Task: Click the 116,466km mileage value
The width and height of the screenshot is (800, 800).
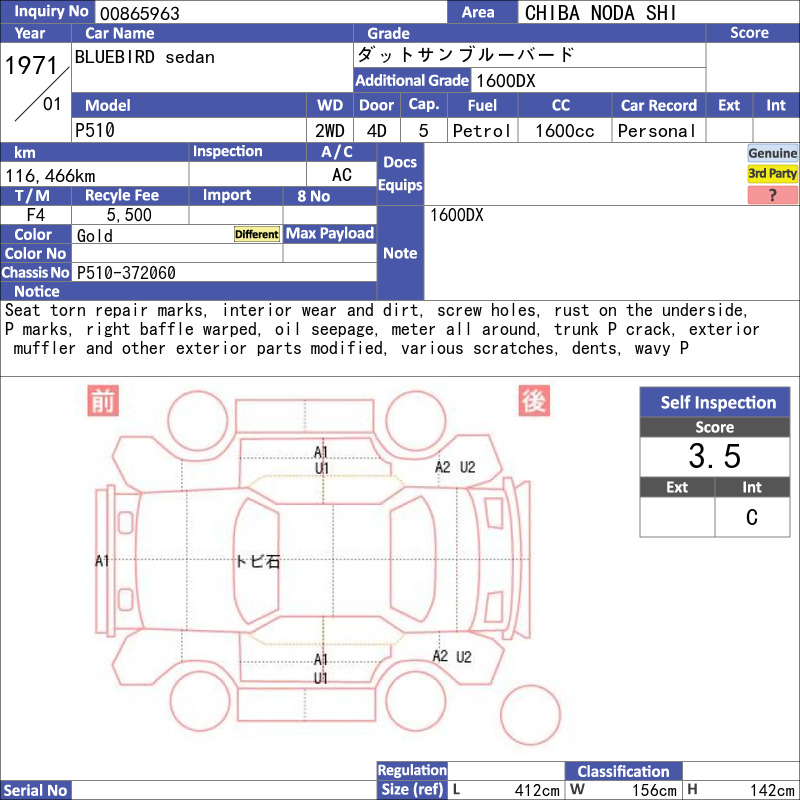Action: [x=50, y=176]
